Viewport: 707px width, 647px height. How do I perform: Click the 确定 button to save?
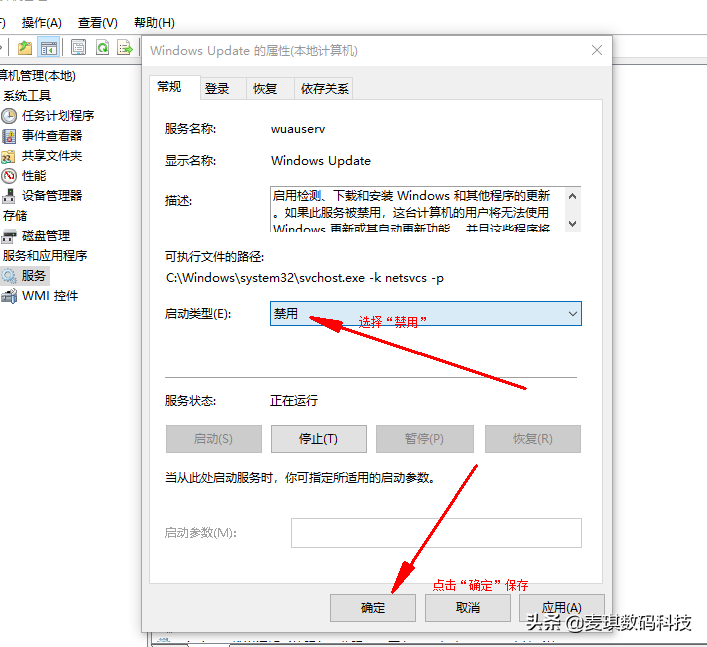tap(372, 608)
